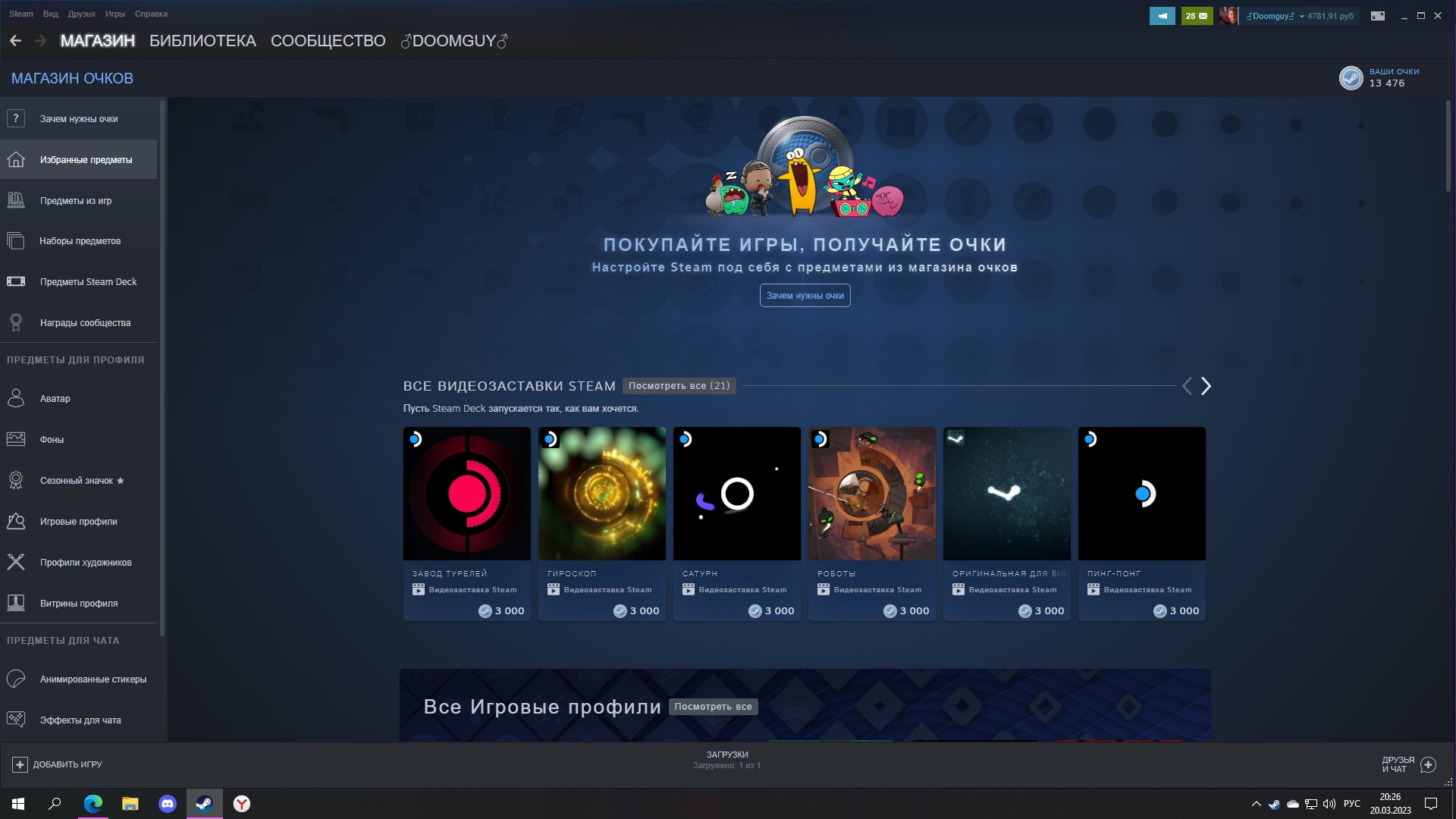Click the main page vertical scrollbar
1456x819 pixels.
coord(1448,146)
